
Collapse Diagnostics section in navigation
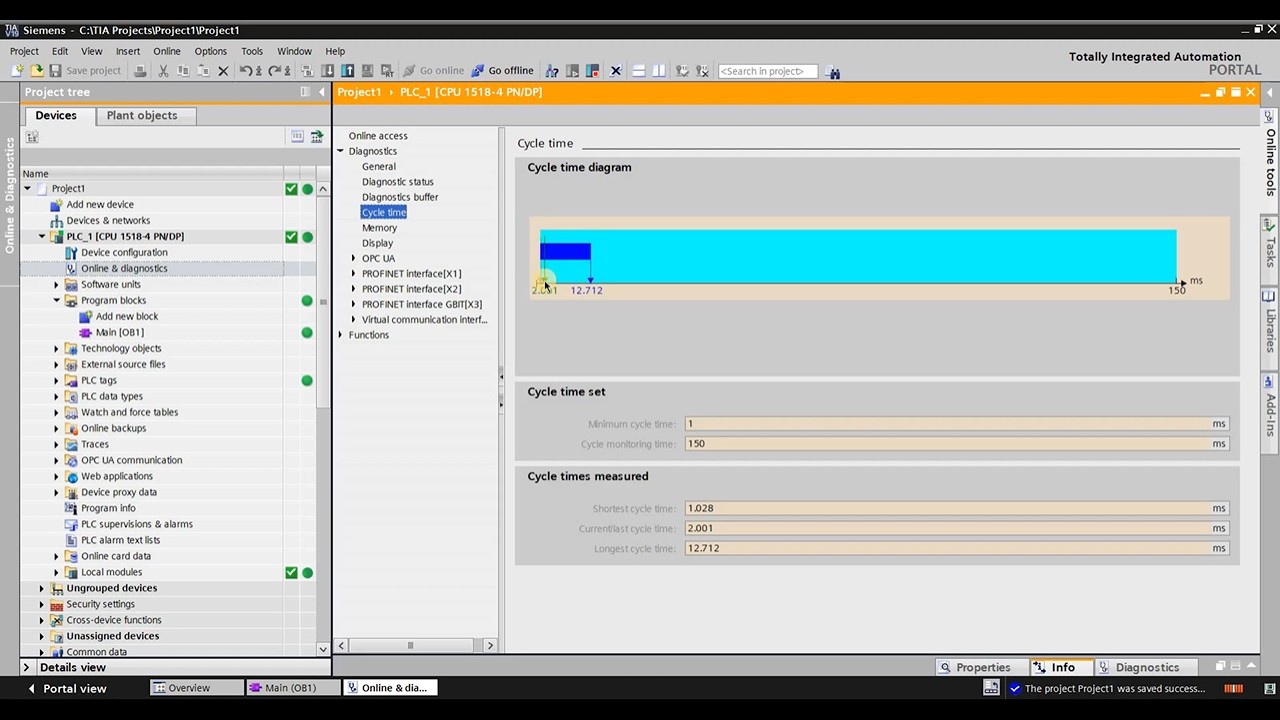tap(340, 152)
